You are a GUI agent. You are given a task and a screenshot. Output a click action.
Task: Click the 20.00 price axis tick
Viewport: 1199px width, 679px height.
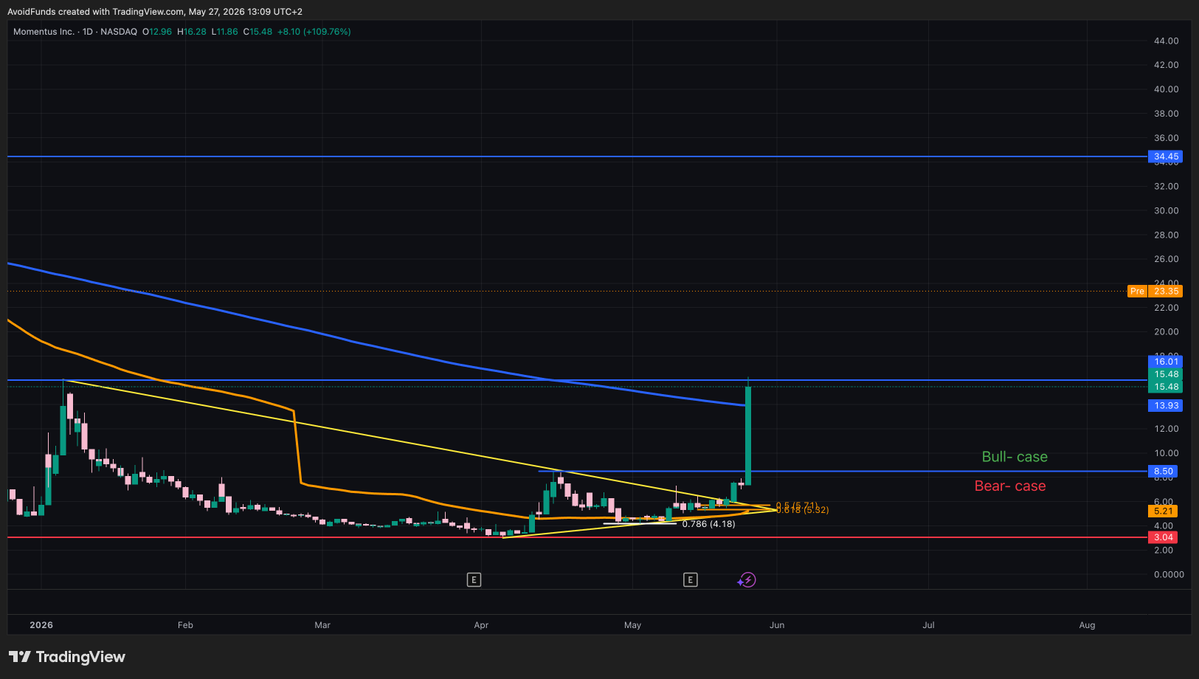1166,332
